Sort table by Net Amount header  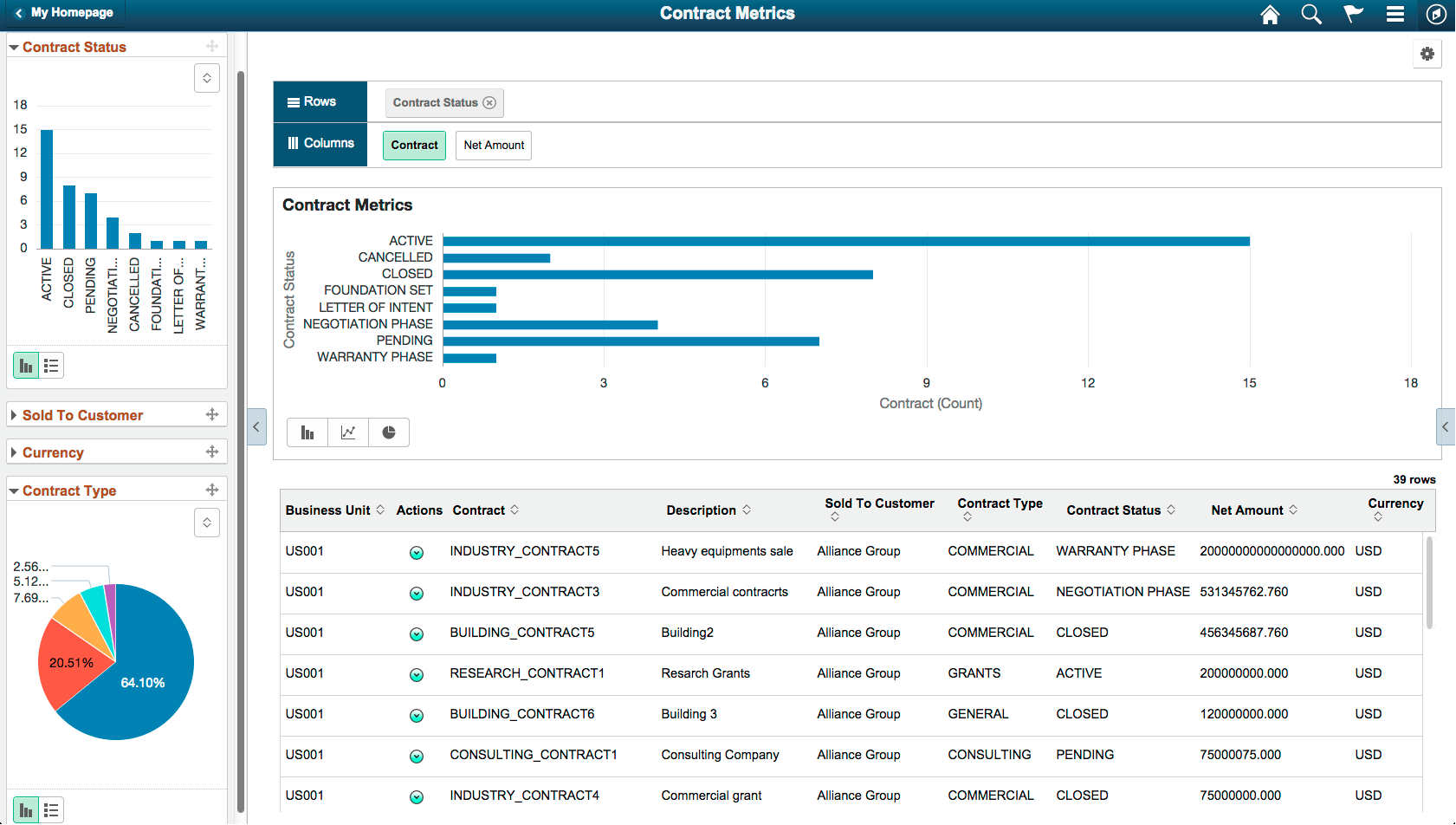click(1247, 510)
